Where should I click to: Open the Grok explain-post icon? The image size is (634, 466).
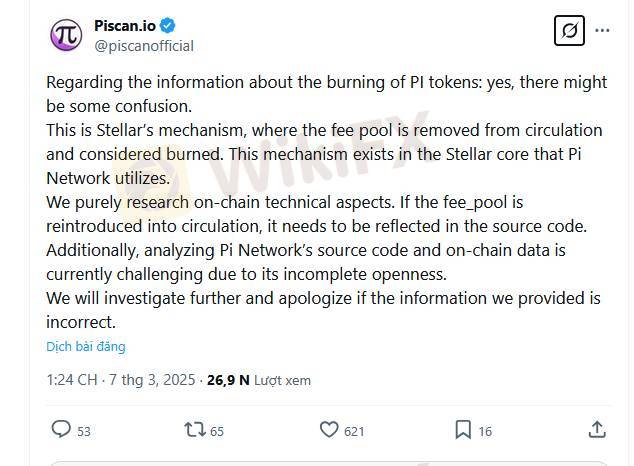tap(569, 30)
